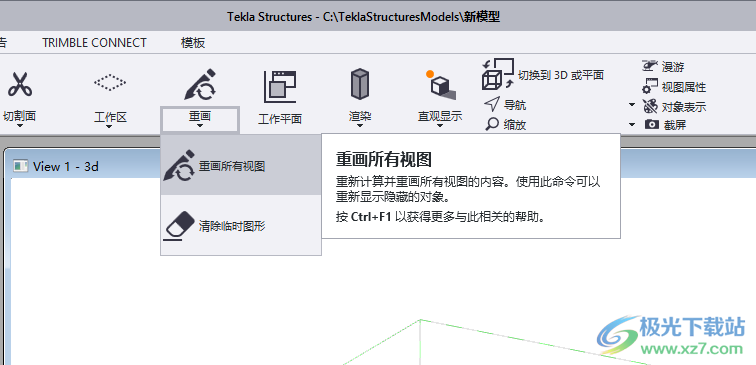Image resolution: width=756 pixels, height=365 pixels.
Task: Expand the arrow beside 截屏
Action: click(632, 124)
